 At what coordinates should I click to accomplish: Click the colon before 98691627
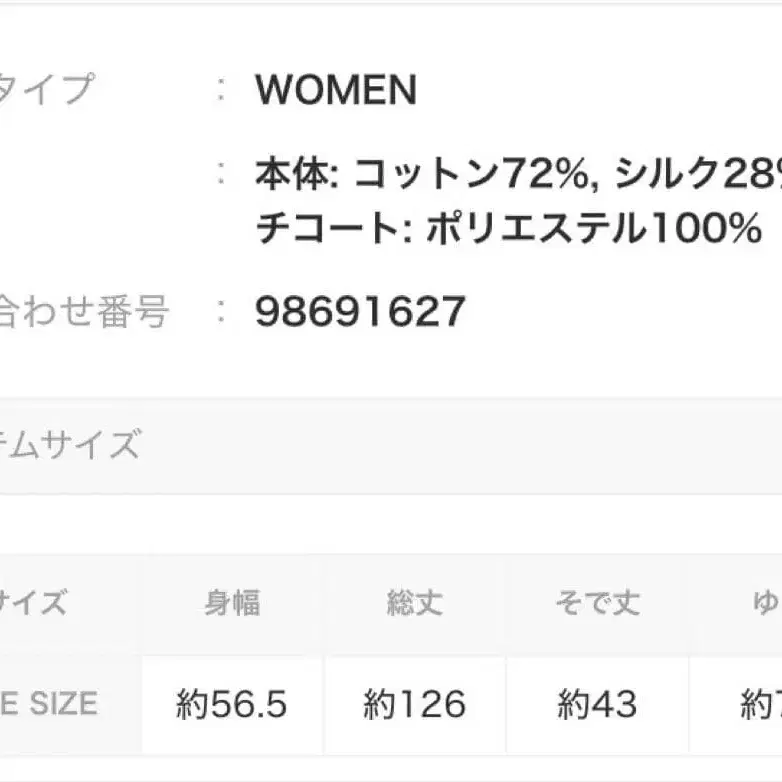(x=223, y=312)
